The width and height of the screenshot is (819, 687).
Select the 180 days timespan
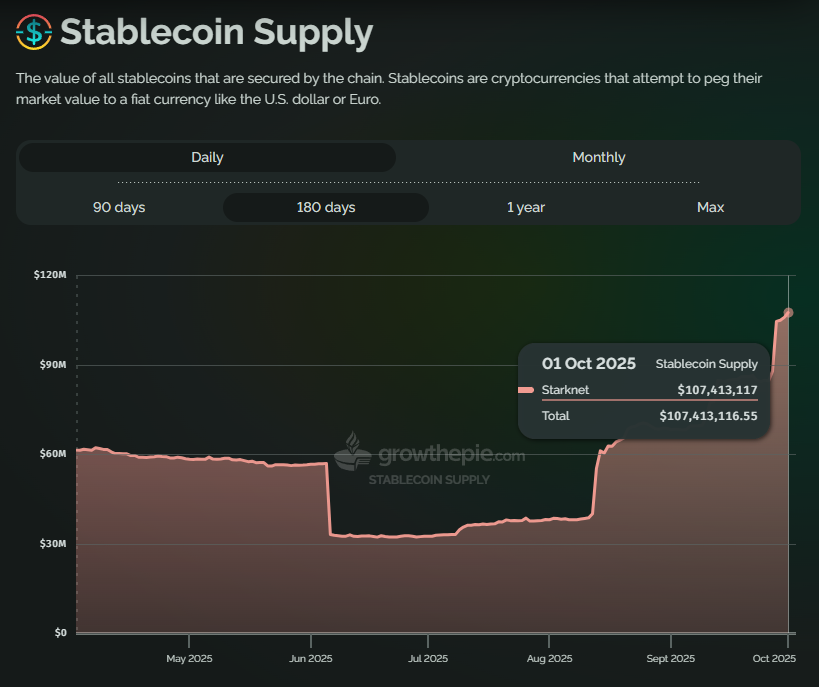point(325,207)
